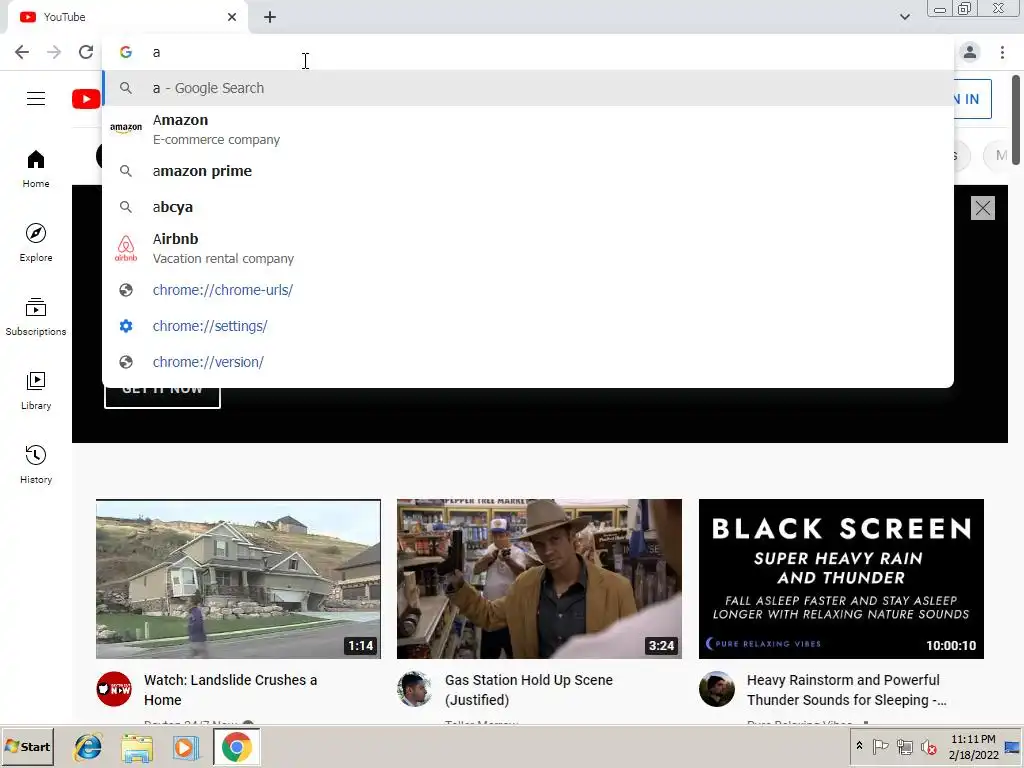Screen dimensions: 1024x768
Task: Click the YouTube logo icon
Action: (86, 99)
